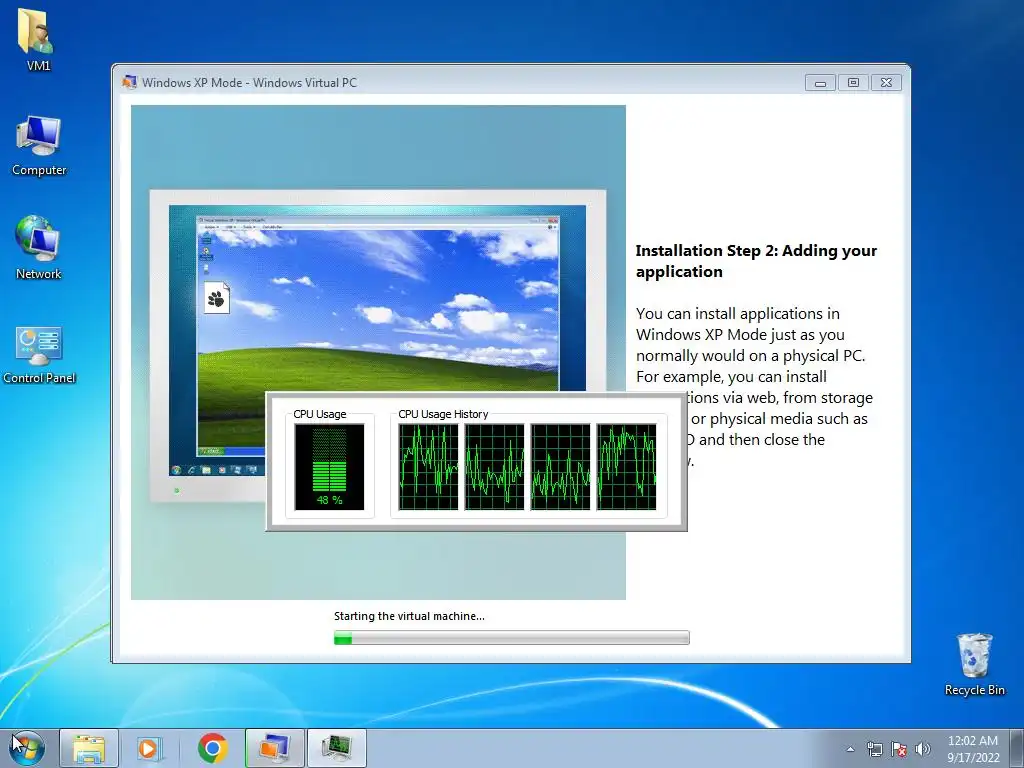Select the Windows Virtual PC taskbar button
The image size is (1024, 768).
[275, 748]
